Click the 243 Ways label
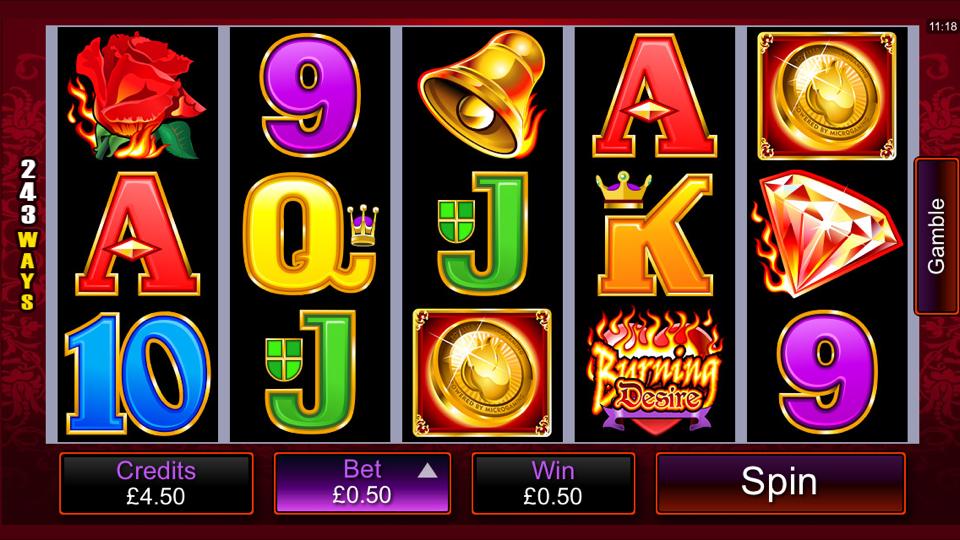Viewport: 960px width, 540px height. point(28,234)
